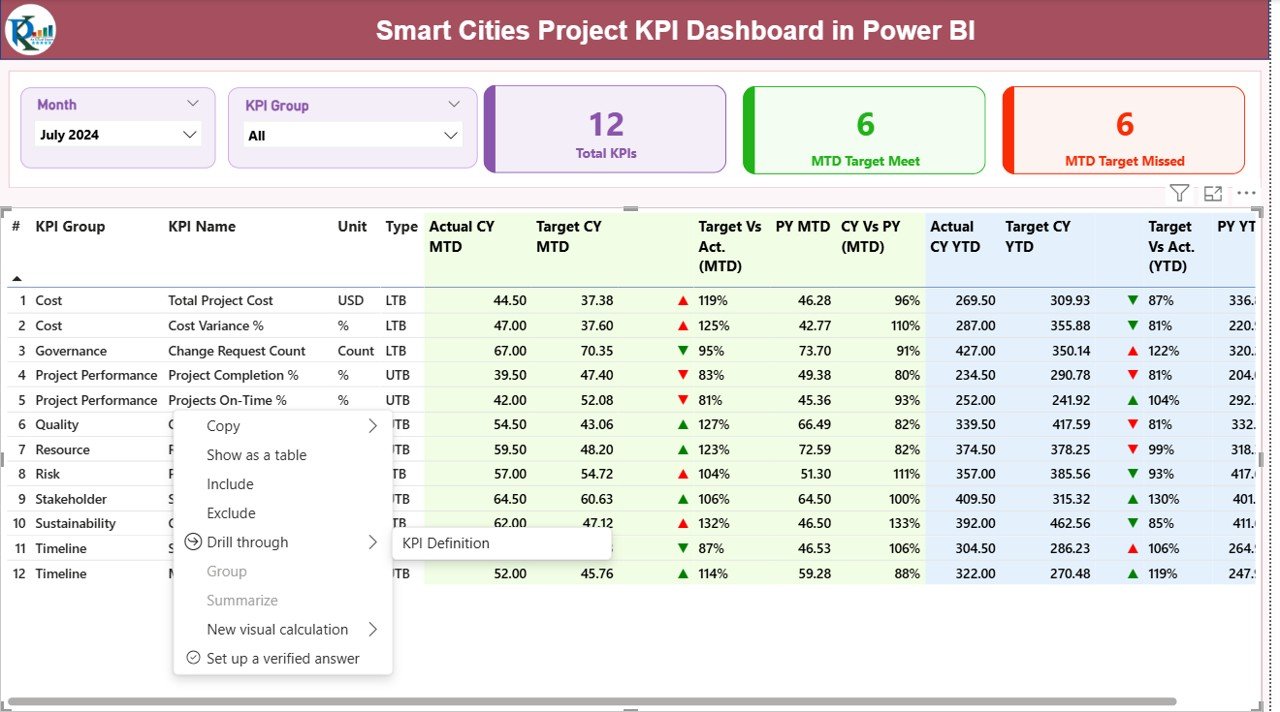Select the MTD Target Meet card
Image resolution: width=1280 pixels, height=712 pixels.
pos(863,129)
